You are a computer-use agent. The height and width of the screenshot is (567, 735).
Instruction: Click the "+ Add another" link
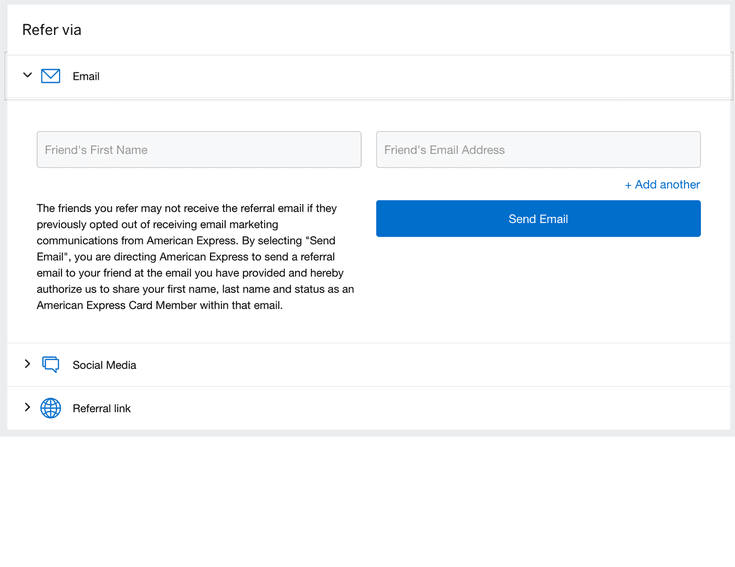coord(662,185)
